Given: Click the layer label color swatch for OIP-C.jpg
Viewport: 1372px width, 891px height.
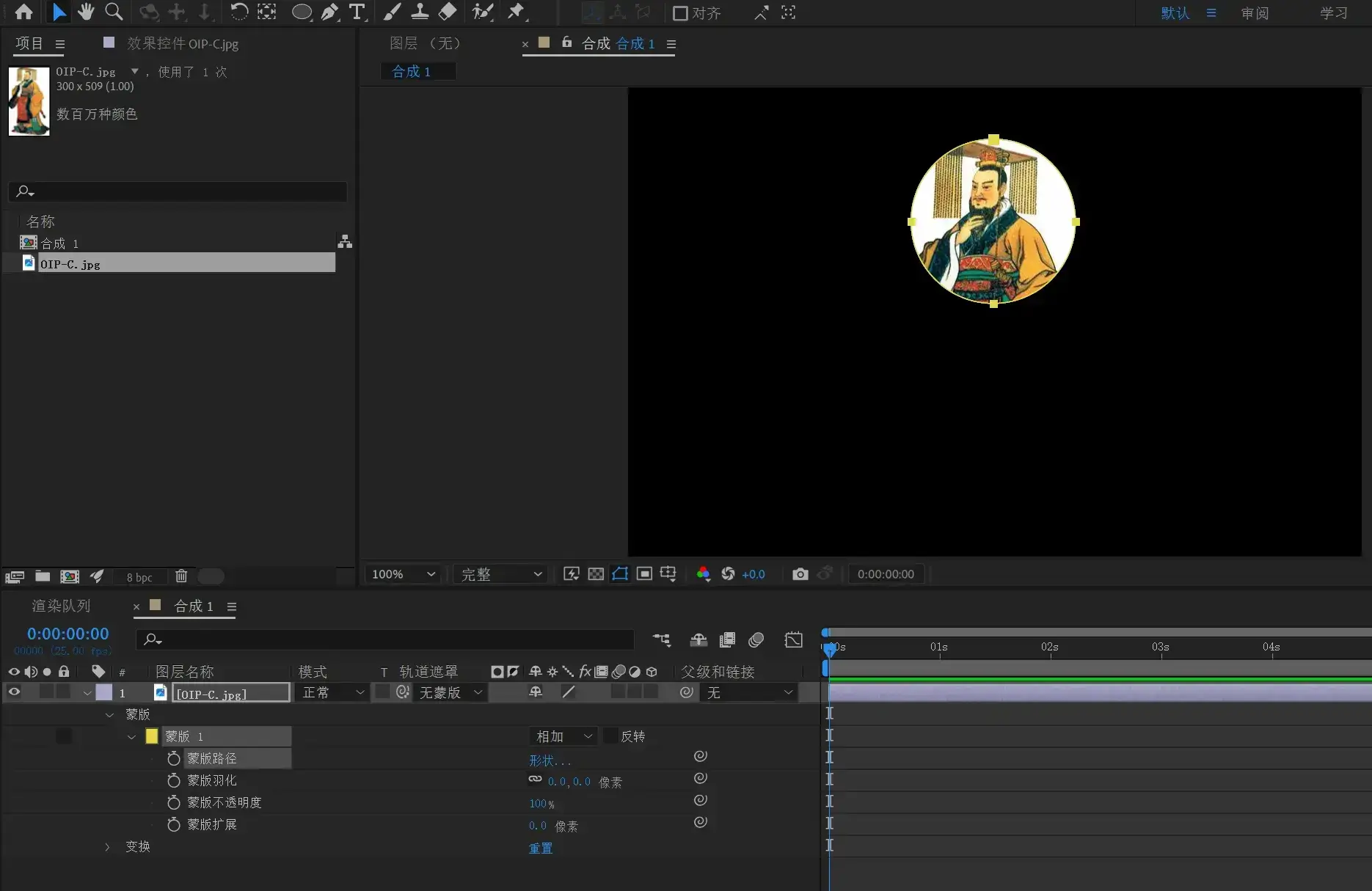Looking at the screenshot, I should click(104, 692).
